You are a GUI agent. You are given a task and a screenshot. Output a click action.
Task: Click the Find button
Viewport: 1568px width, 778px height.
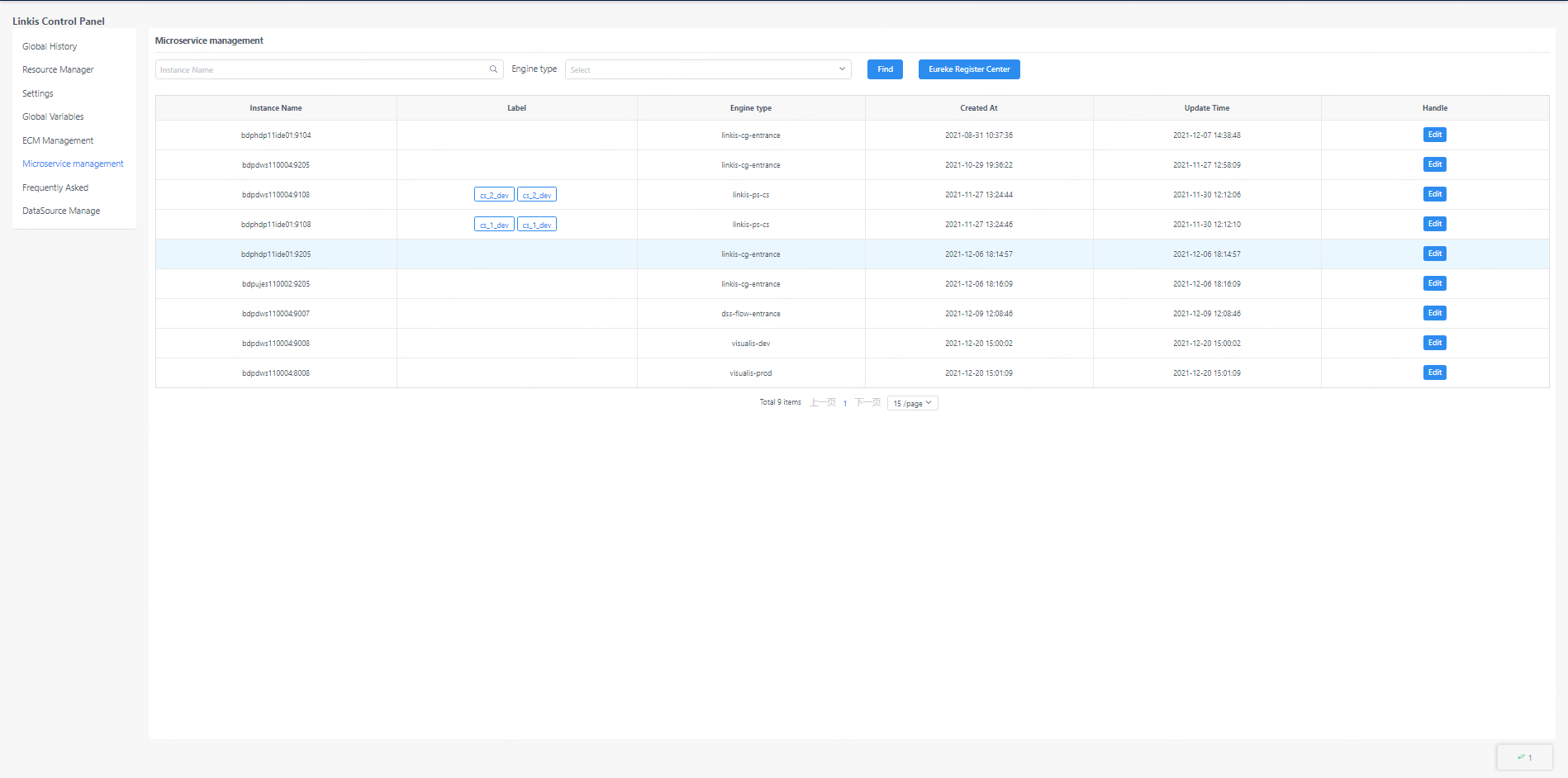[x=885, y=69]
